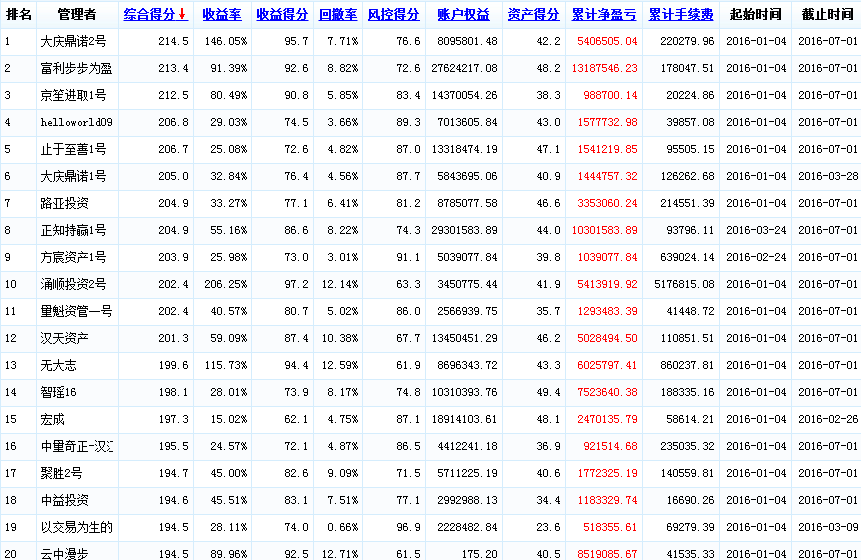Click start date 2016-02-24
Image resolution: width=861 pixels, height=560 pixels.
(x=756, y=257)
